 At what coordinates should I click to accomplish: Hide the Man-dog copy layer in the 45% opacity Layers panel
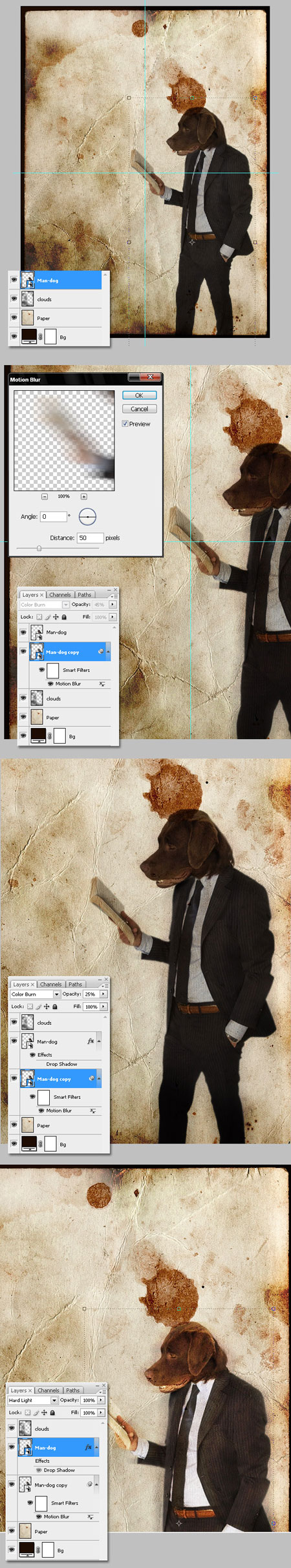tap(23, 651)
